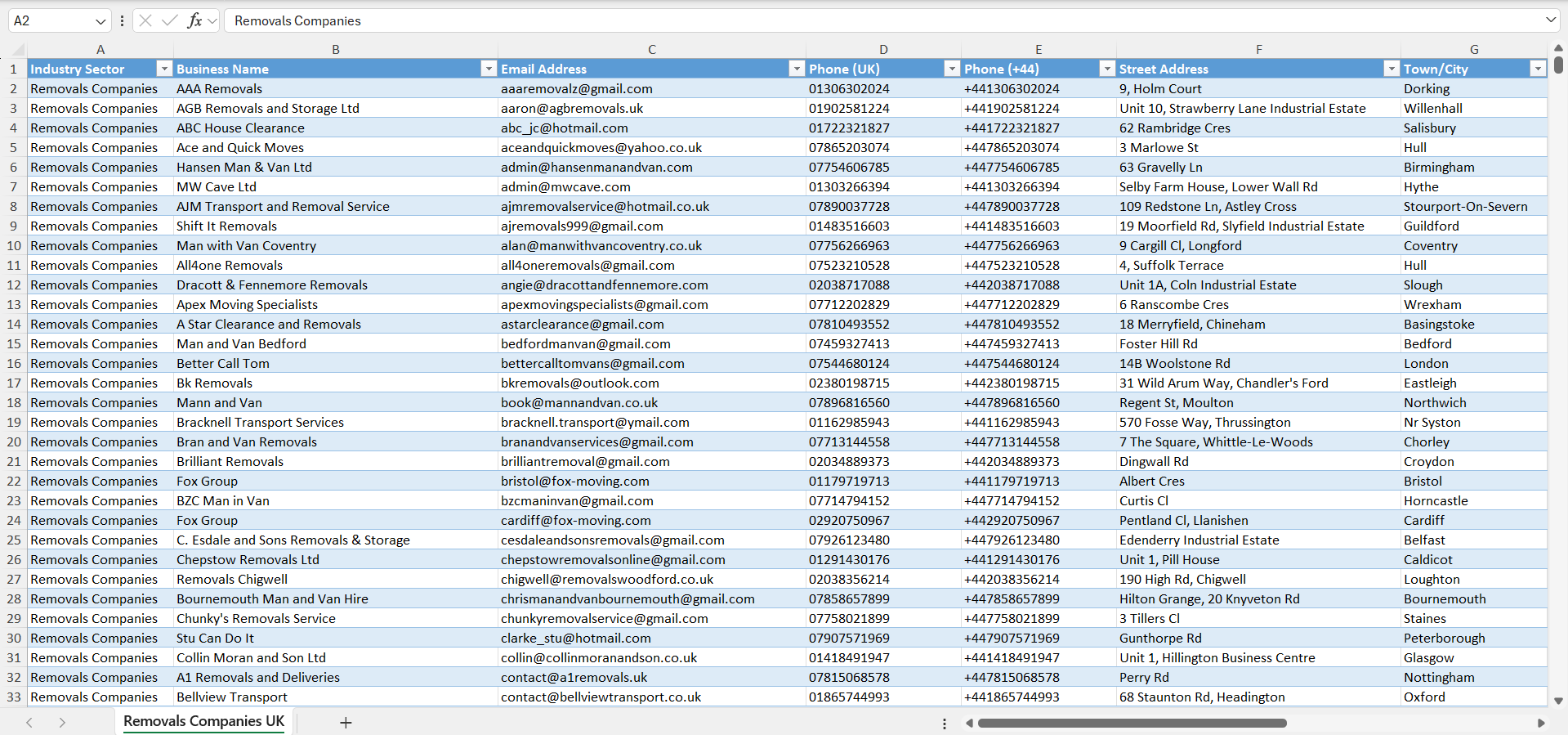Select cell 'ABC House Clearance'
1568x735 pixels.
336,128
